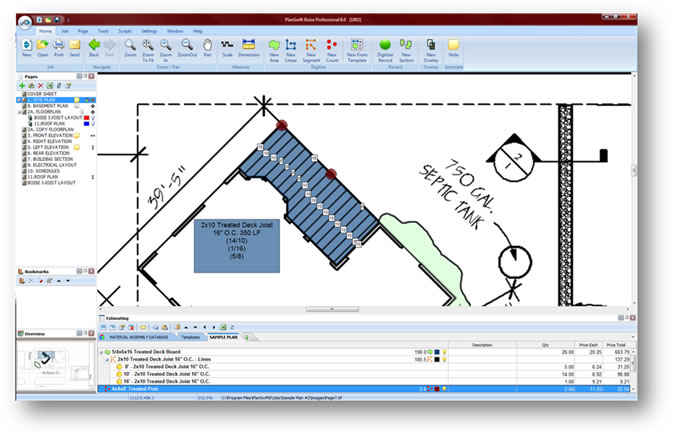The width and height of the screenshot is (673, 435).
Task: Click red color swatch beside BOISE 3JOIST LAYOUT
Action: [85, 118]
